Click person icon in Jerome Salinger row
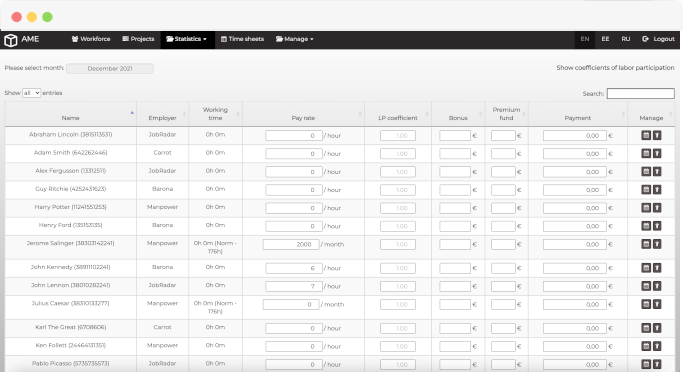The width and height of the screenshot is (683, 372). tap(657, 244)
